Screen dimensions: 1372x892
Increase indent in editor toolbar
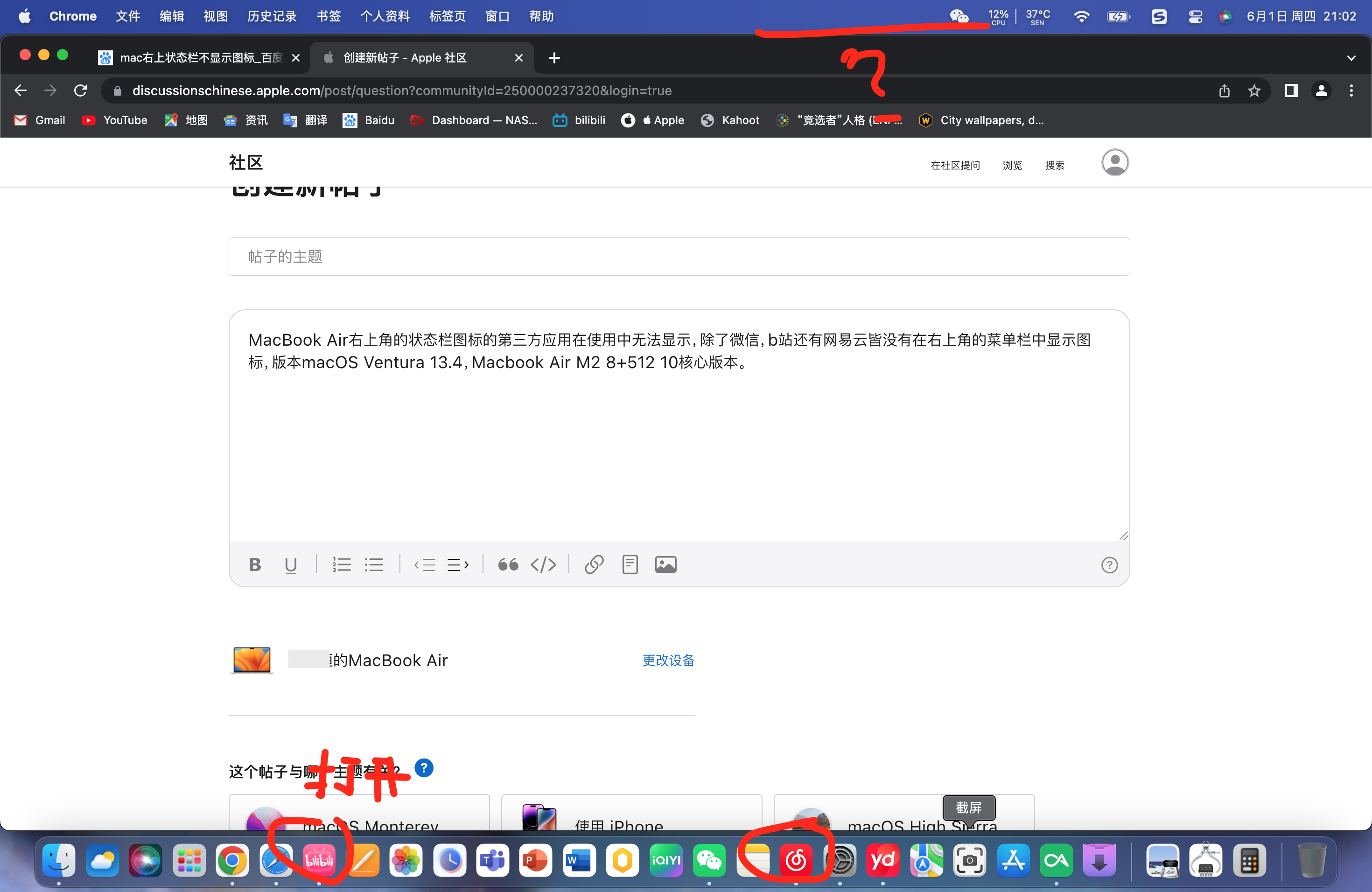tap(458, 564)
